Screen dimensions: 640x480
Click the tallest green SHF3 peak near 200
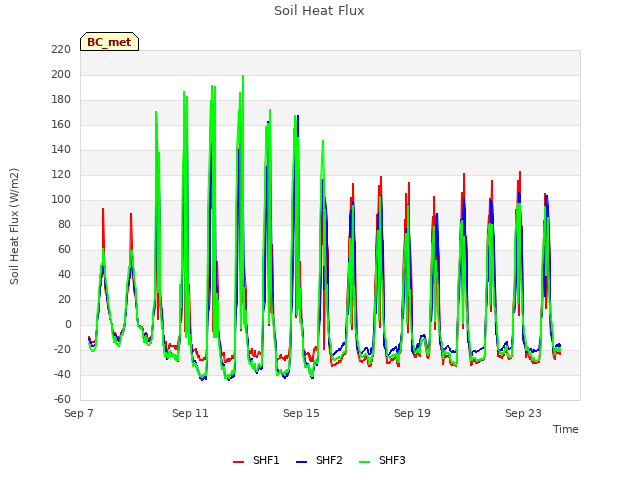243,76
